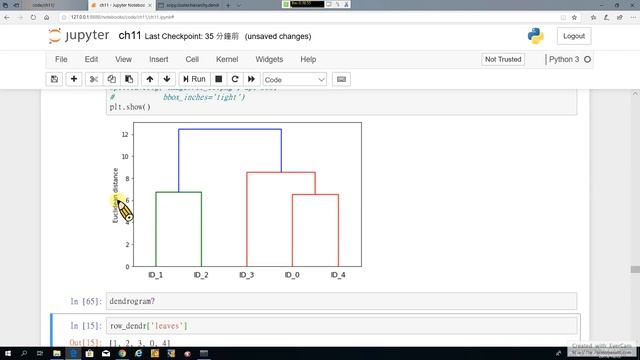Click the browser home icon
Viewport: 640px width, 360px height.
coord(47,18)
